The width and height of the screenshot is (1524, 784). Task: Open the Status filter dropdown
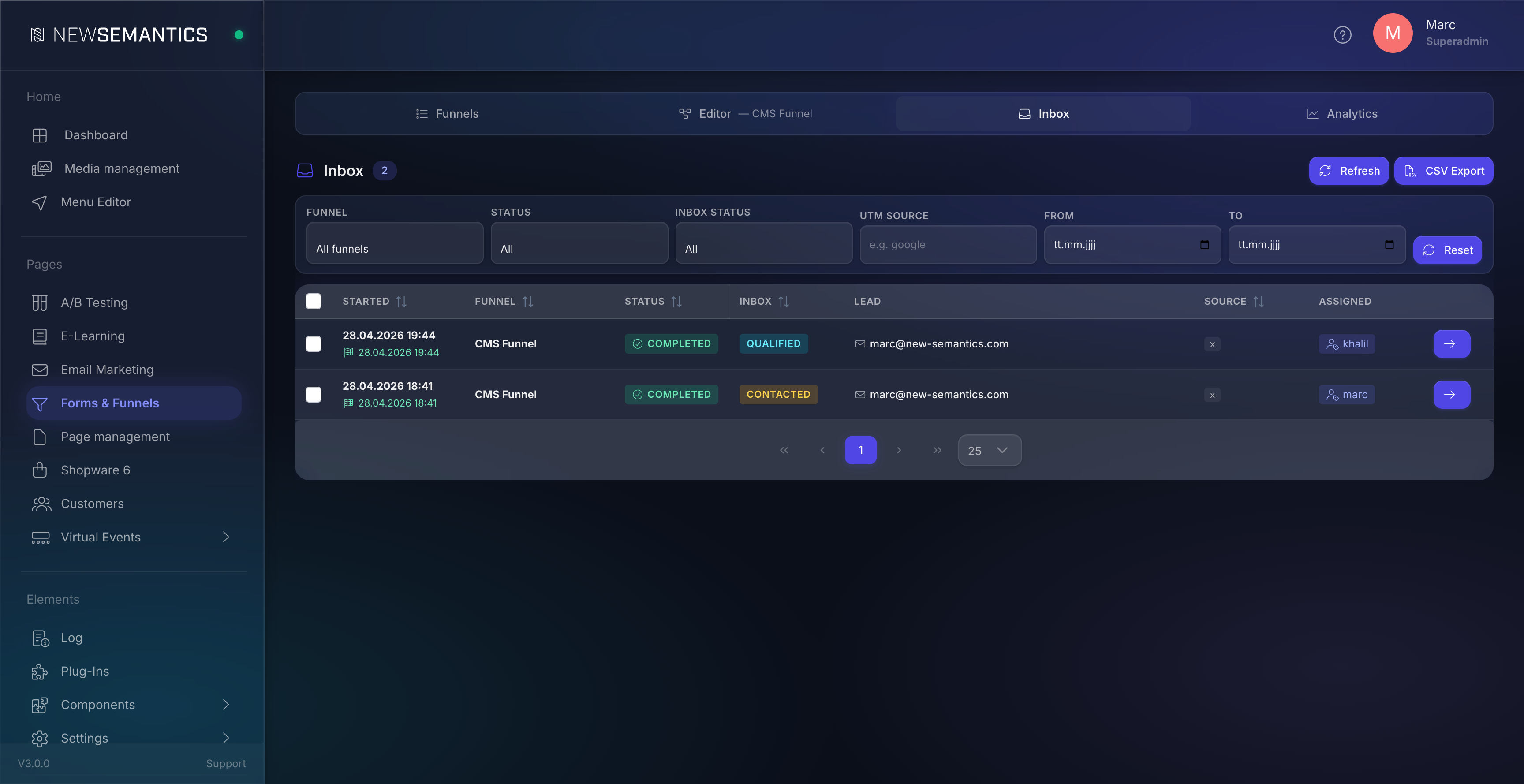[579, 243]
